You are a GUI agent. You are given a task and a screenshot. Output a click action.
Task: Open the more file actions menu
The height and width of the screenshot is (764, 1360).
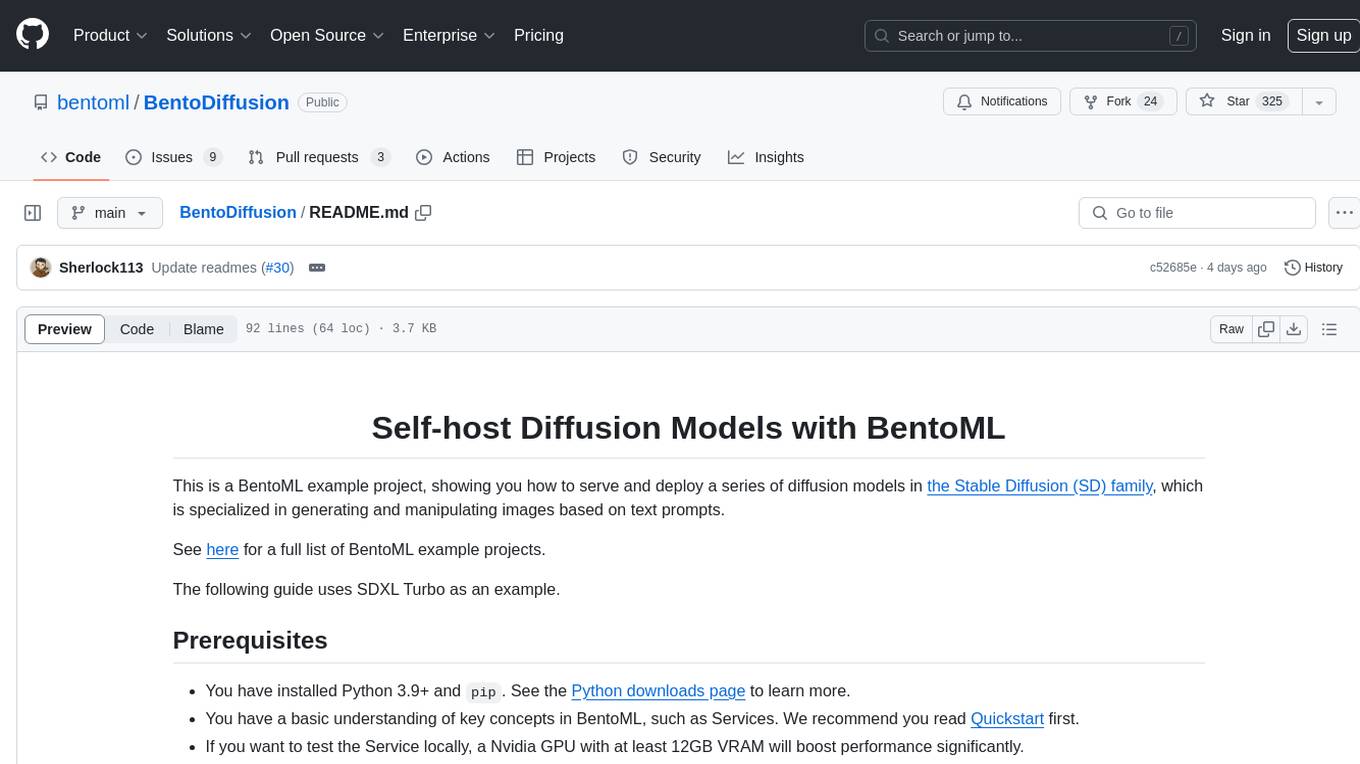click(1344, 213)
